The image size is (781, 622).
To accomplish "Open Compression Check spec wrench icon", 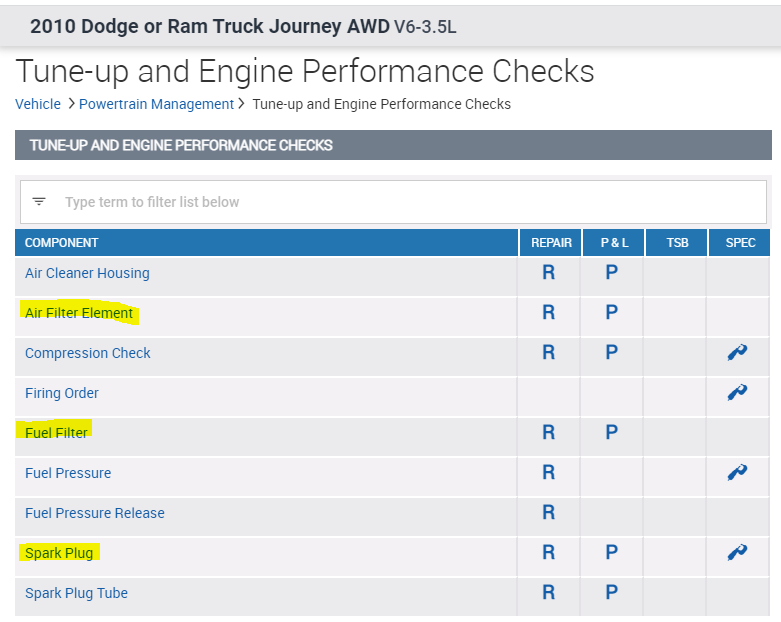I will pyautogui.click(x=738, y=353).
